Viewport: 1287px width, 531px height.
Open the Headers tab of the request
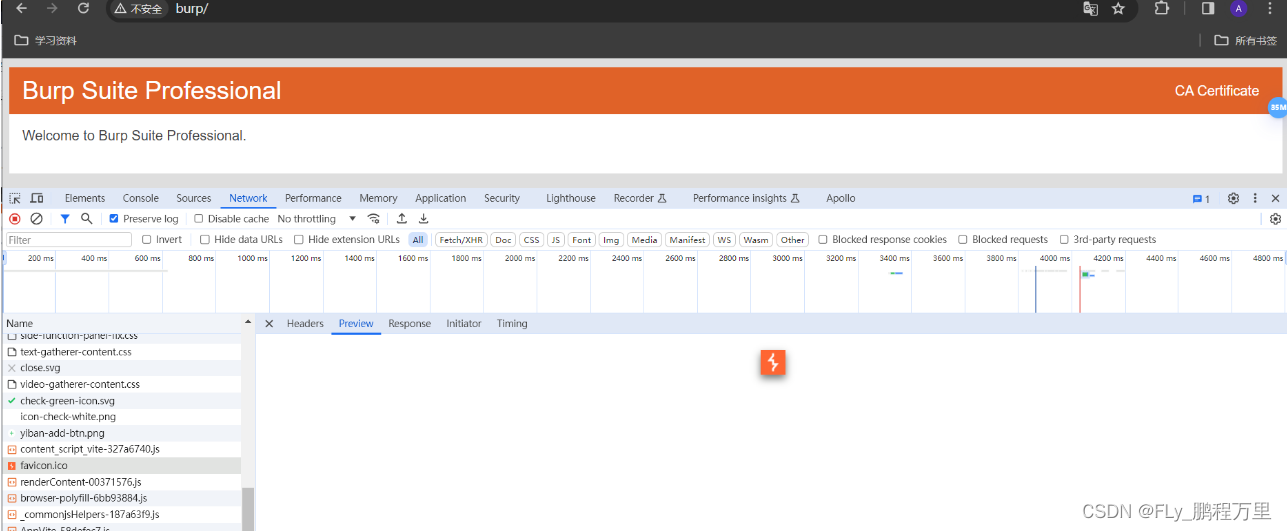pyautogui.click(x=305, y=324)
